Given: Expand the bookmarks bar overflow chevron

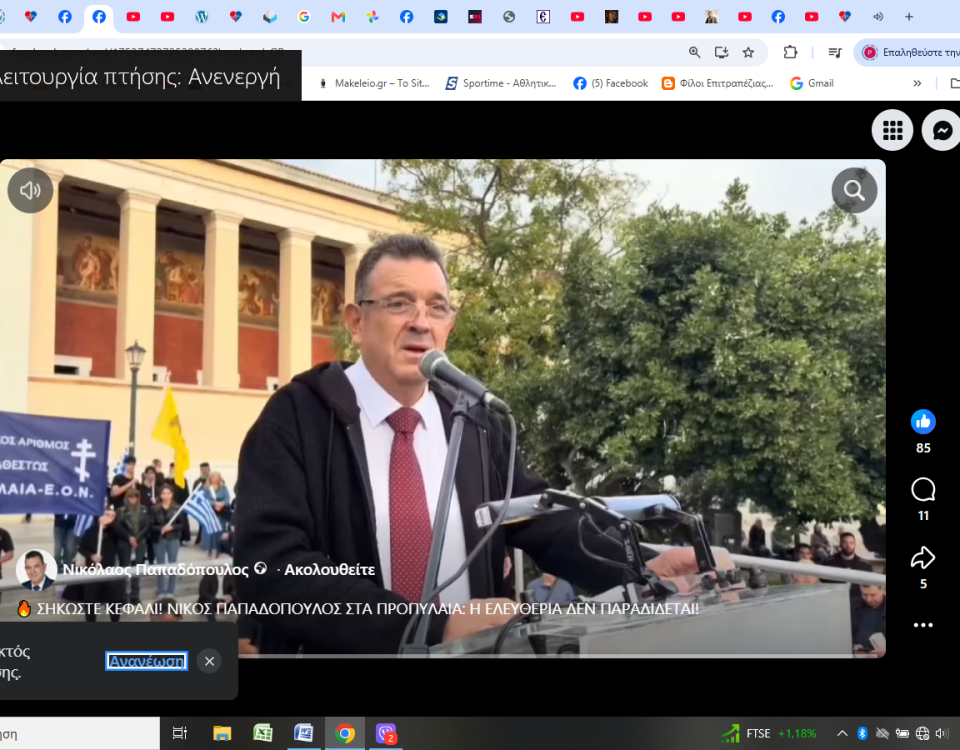Looking at the screenshot, I should click(917, 83).
